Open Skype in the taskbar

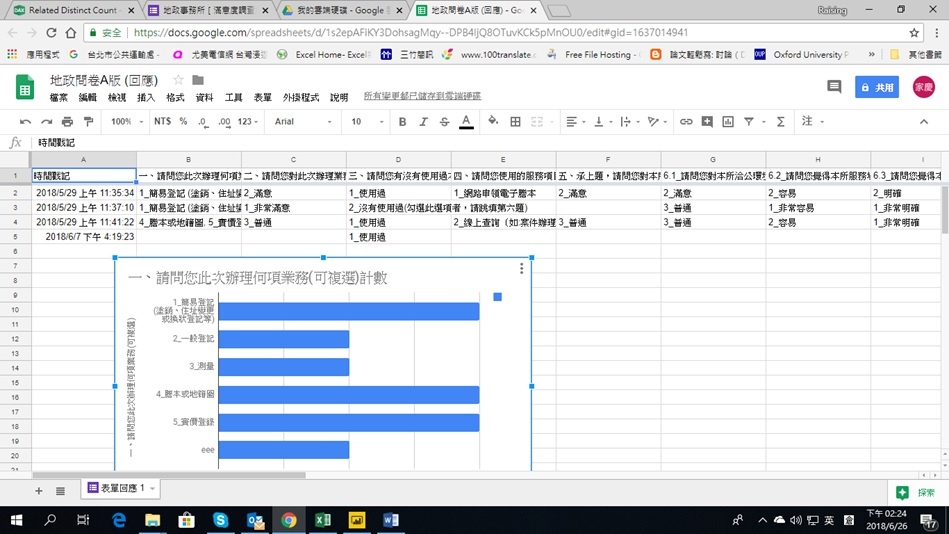pos(220,520)
